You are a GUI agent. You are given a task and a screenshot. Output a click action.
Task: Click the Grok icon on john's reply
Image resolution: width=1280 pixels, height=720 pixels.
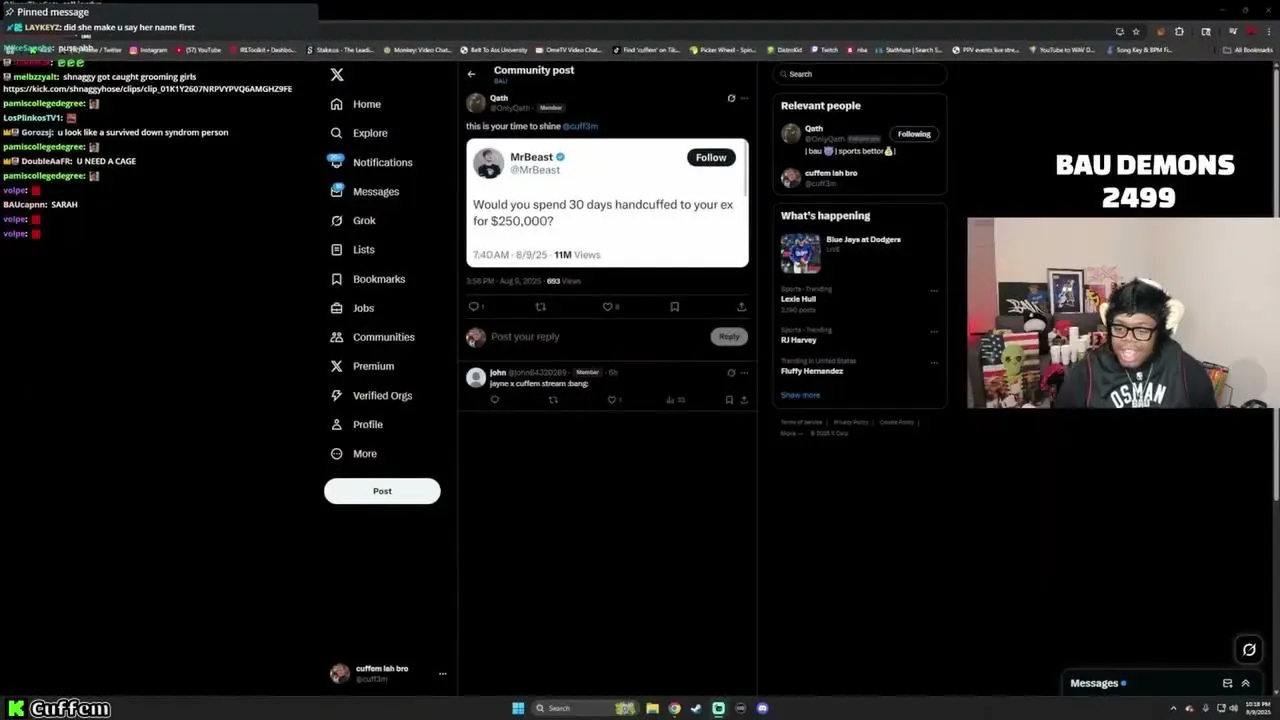pyautogui.click(x=731, y=373)
